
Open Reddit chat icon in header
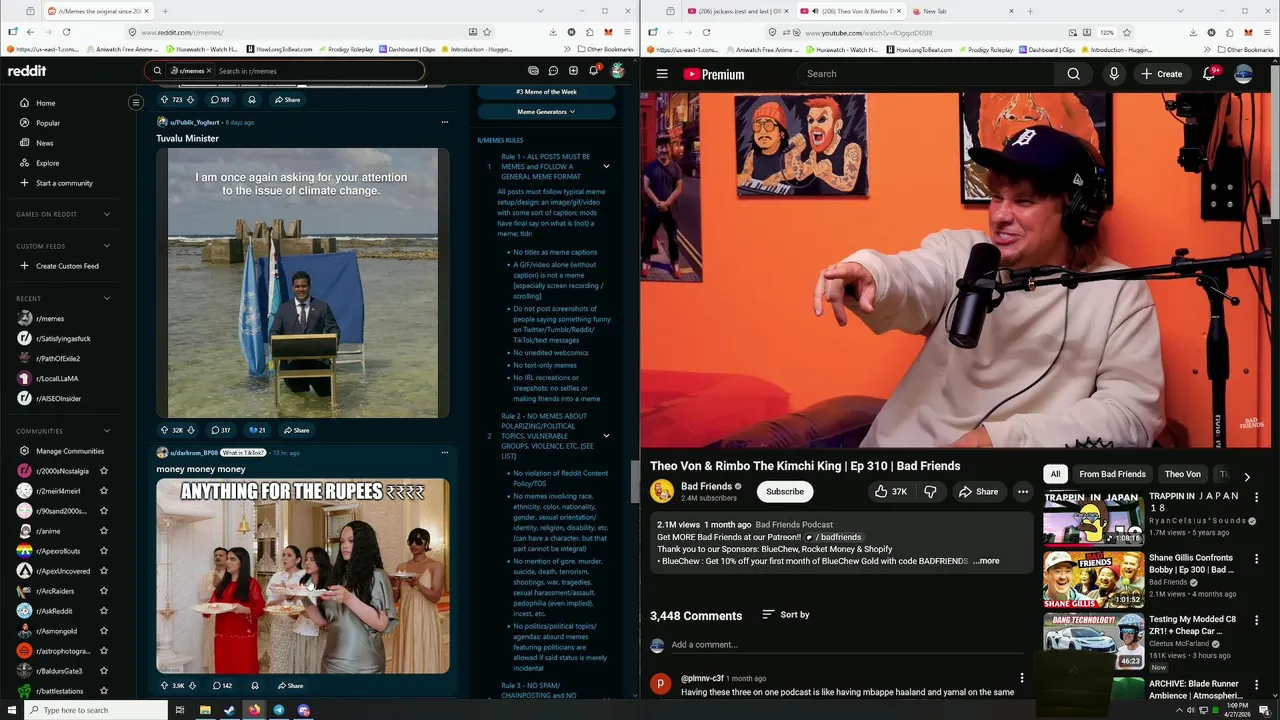(x=553, y=71)
